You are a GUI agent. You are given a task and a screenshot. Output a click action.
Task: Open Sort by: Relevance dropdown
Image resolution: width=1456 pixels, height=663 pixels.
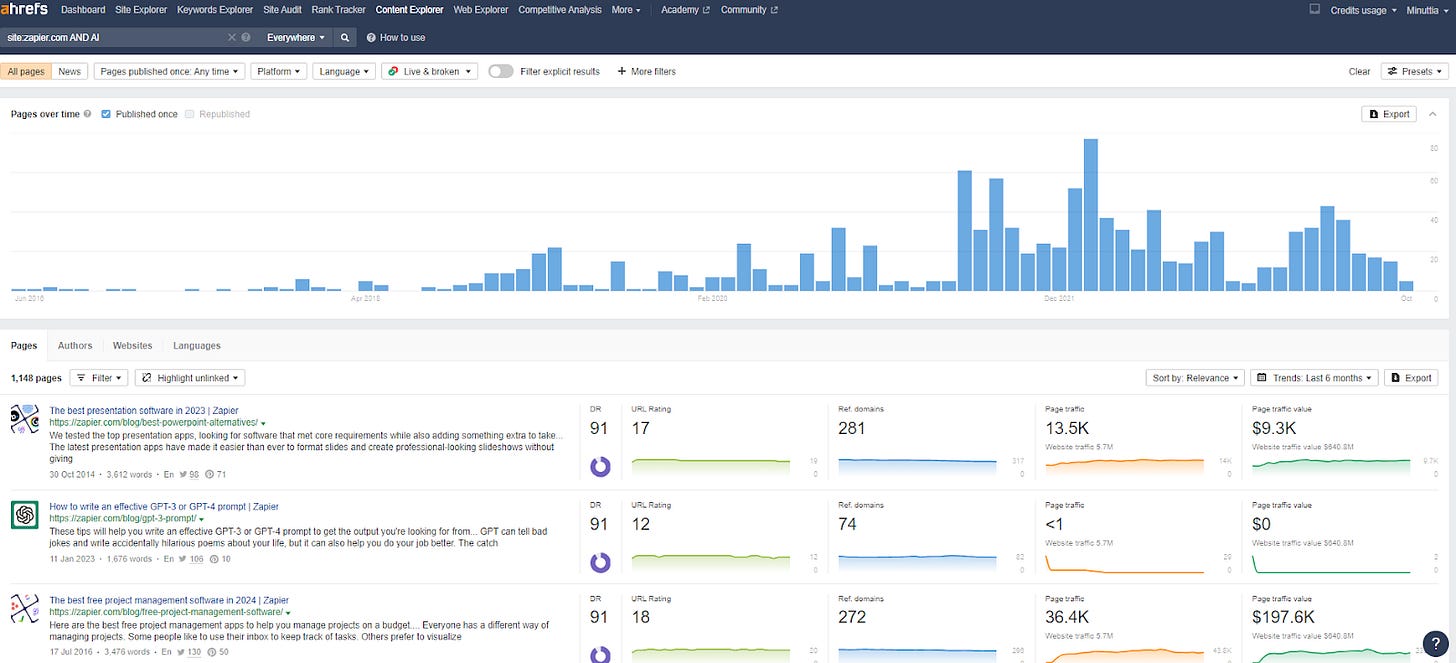(1195, 378)
